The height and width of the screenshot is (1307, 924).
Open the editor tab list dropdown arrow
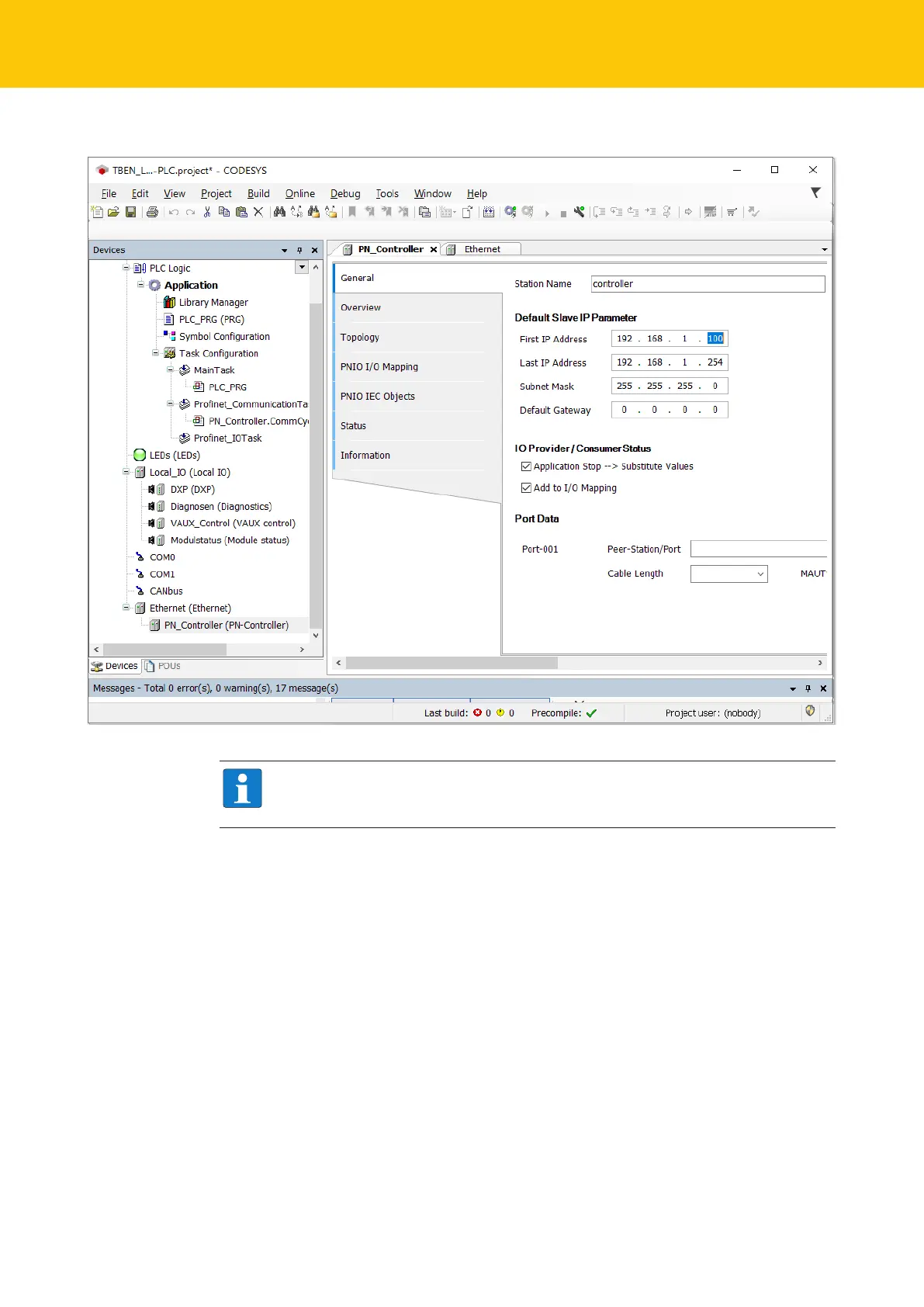click(824, 249)
